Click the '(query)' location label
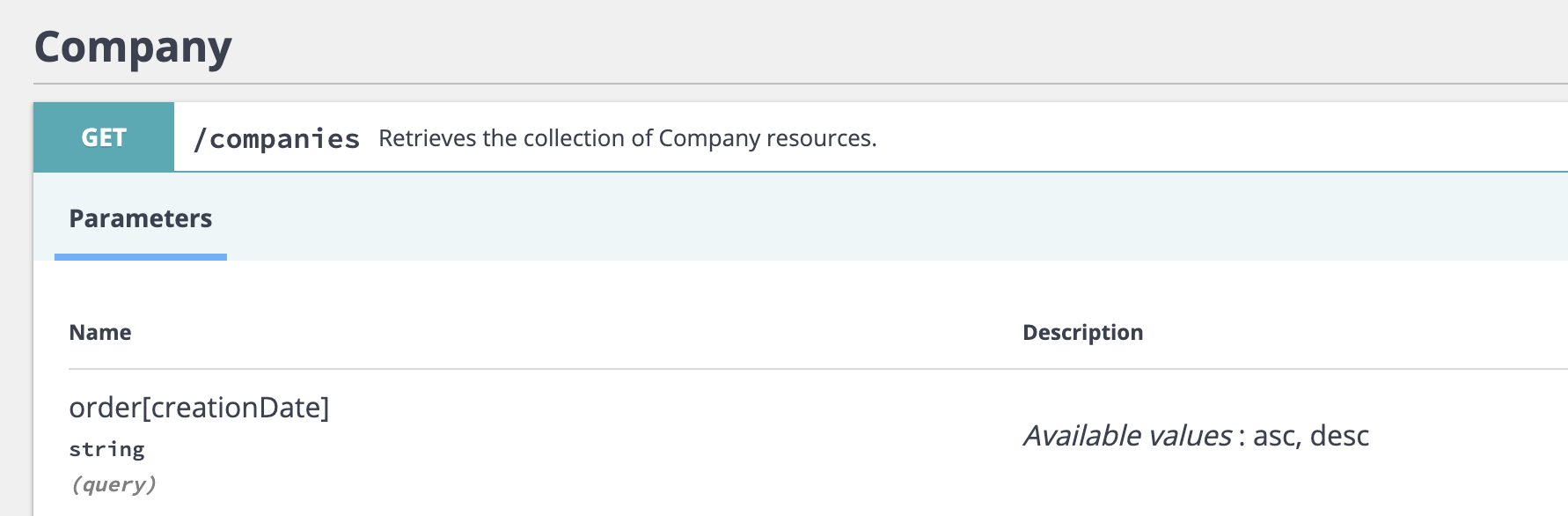Screen dimensions: 1568x516 click(114, 484)
